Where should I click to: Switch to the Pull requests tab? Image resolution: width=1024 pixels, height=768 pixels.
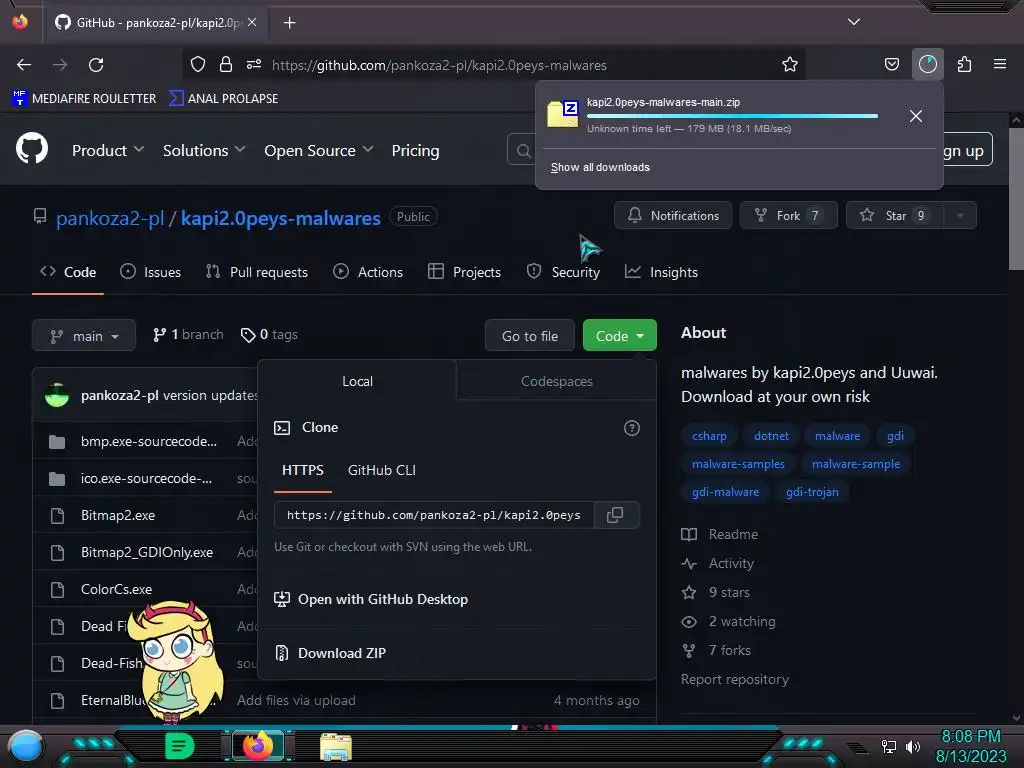coord(257,272)
